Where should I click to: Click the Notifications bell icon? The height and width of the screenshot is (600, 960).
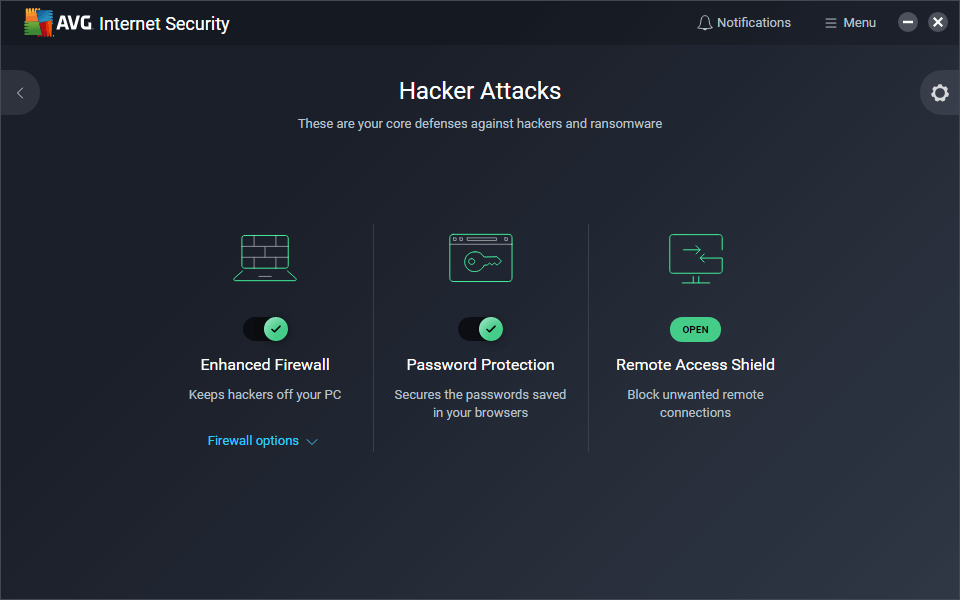[705, 23]
